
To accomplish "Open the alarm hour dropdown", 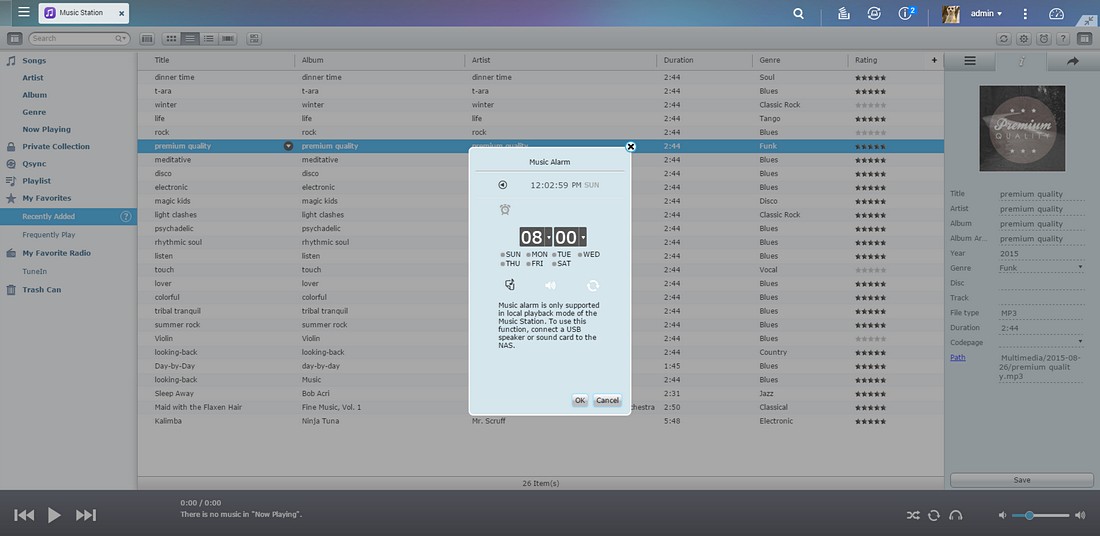I will click(549, 237).
